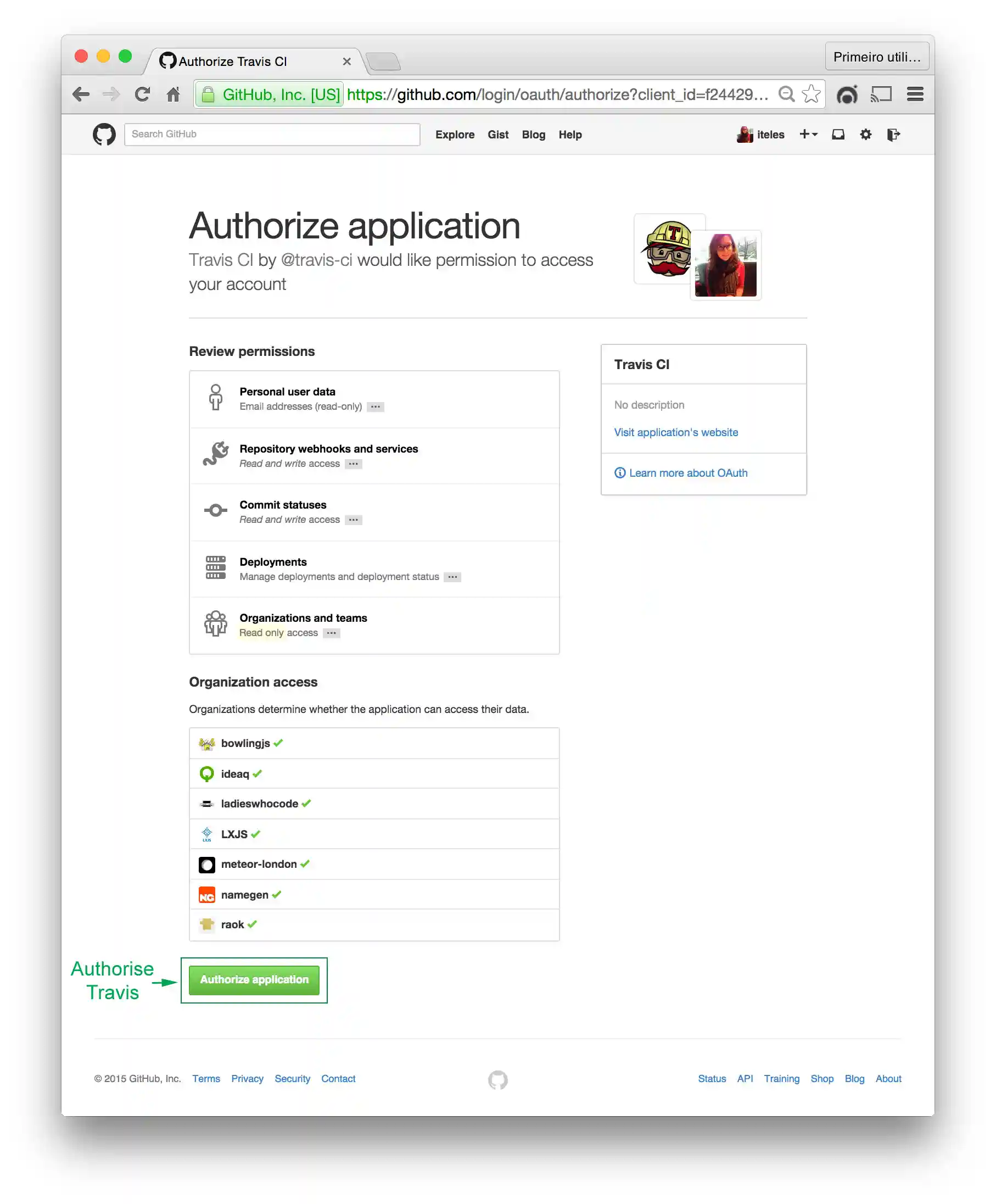Click the GitHub octocat logo
Image resolution: width=996 pixels, height=1204 pixels.
pos(104,134)
